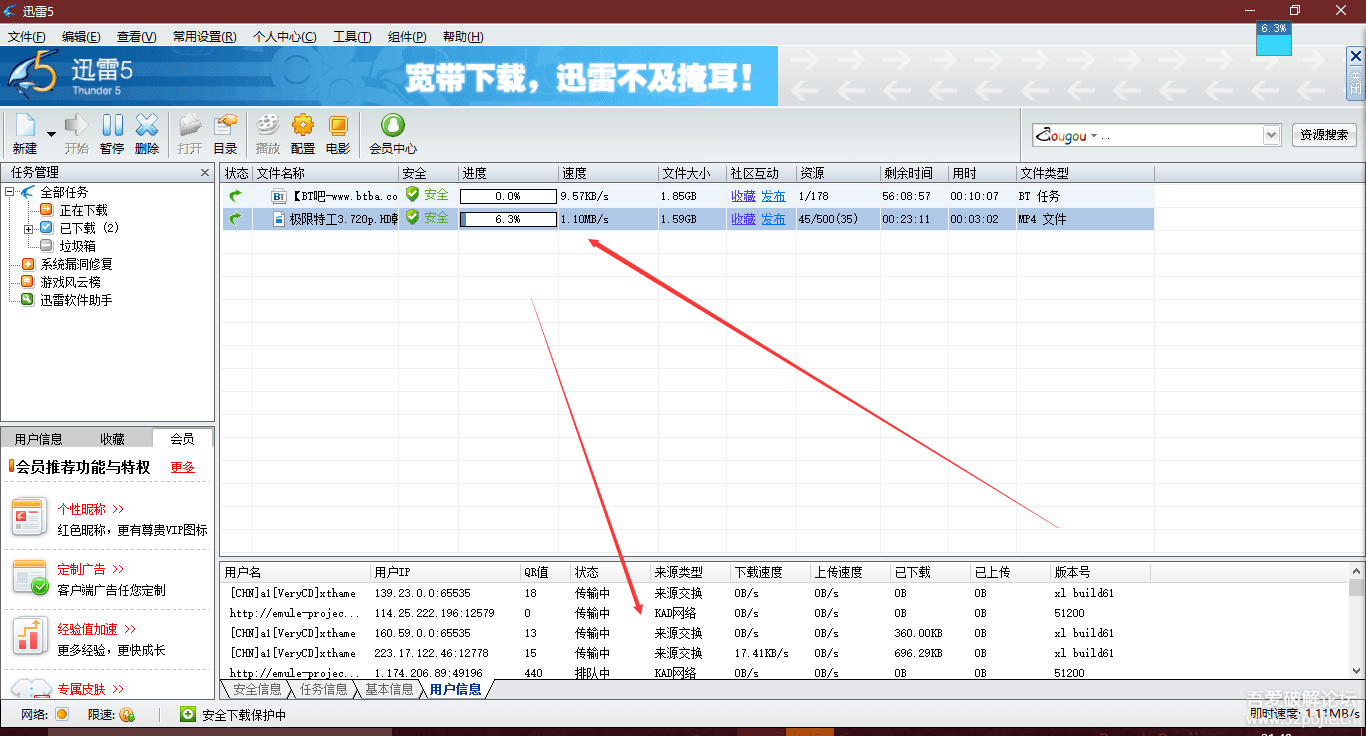The image size is (1366, 736).
Task: Click the 播放 play icon
Action: [268, 126]
